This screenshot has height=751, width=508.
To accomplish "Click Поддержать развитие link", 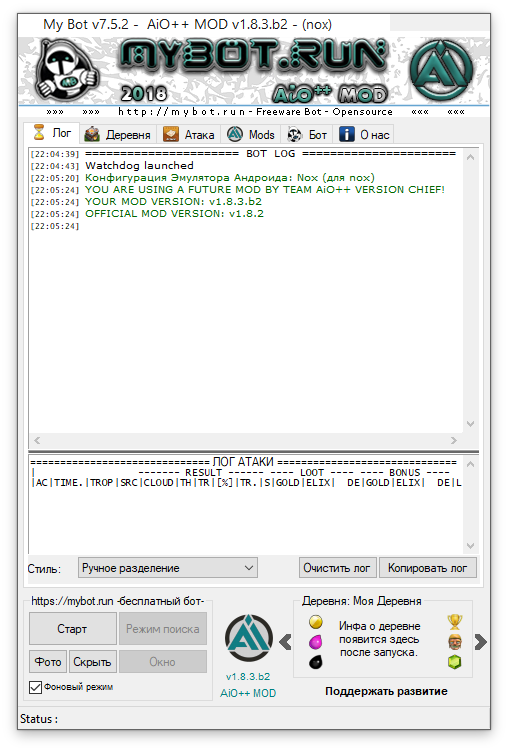I will click(x=386, y=691).
